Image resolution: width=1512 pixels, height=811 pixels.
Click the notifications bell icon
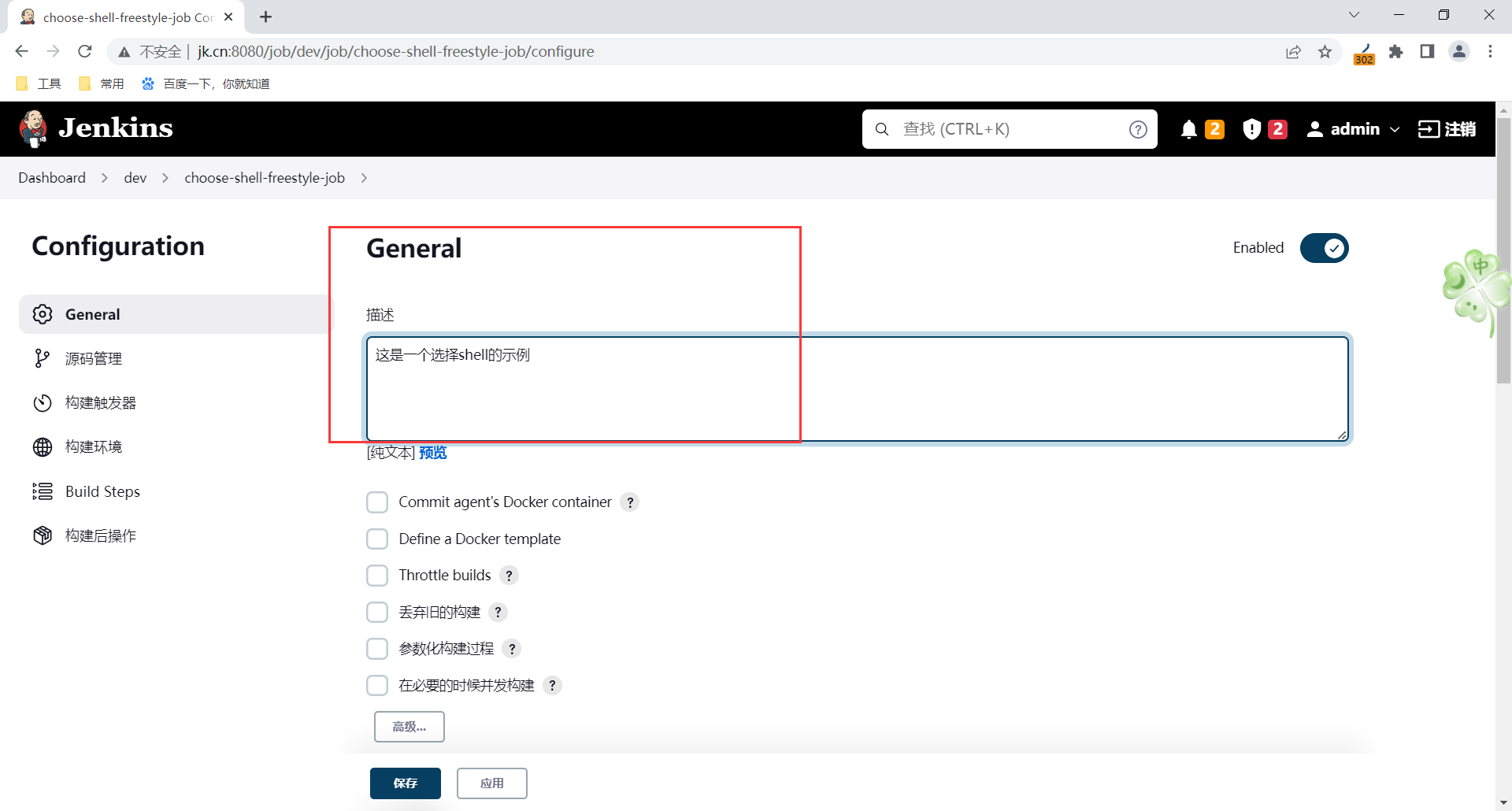pos(1189,129)
